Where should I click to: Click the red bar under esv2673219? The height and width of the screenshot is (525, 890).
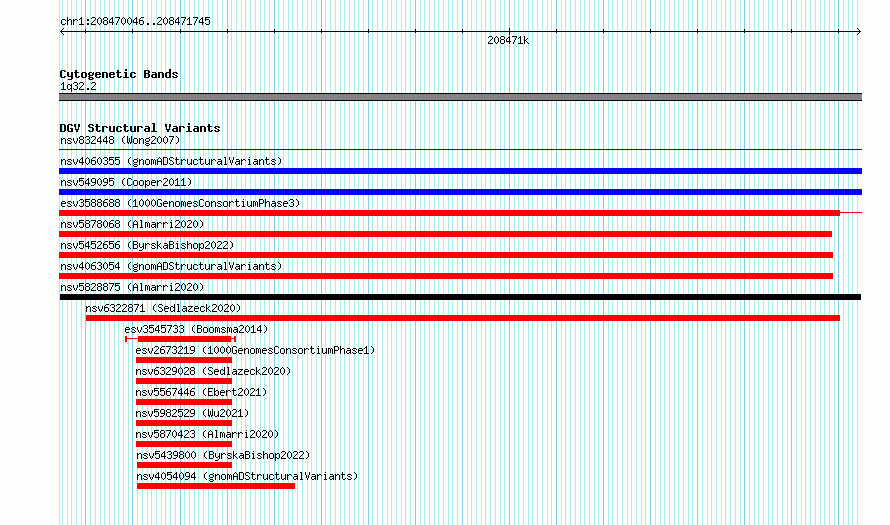point(184,360)
